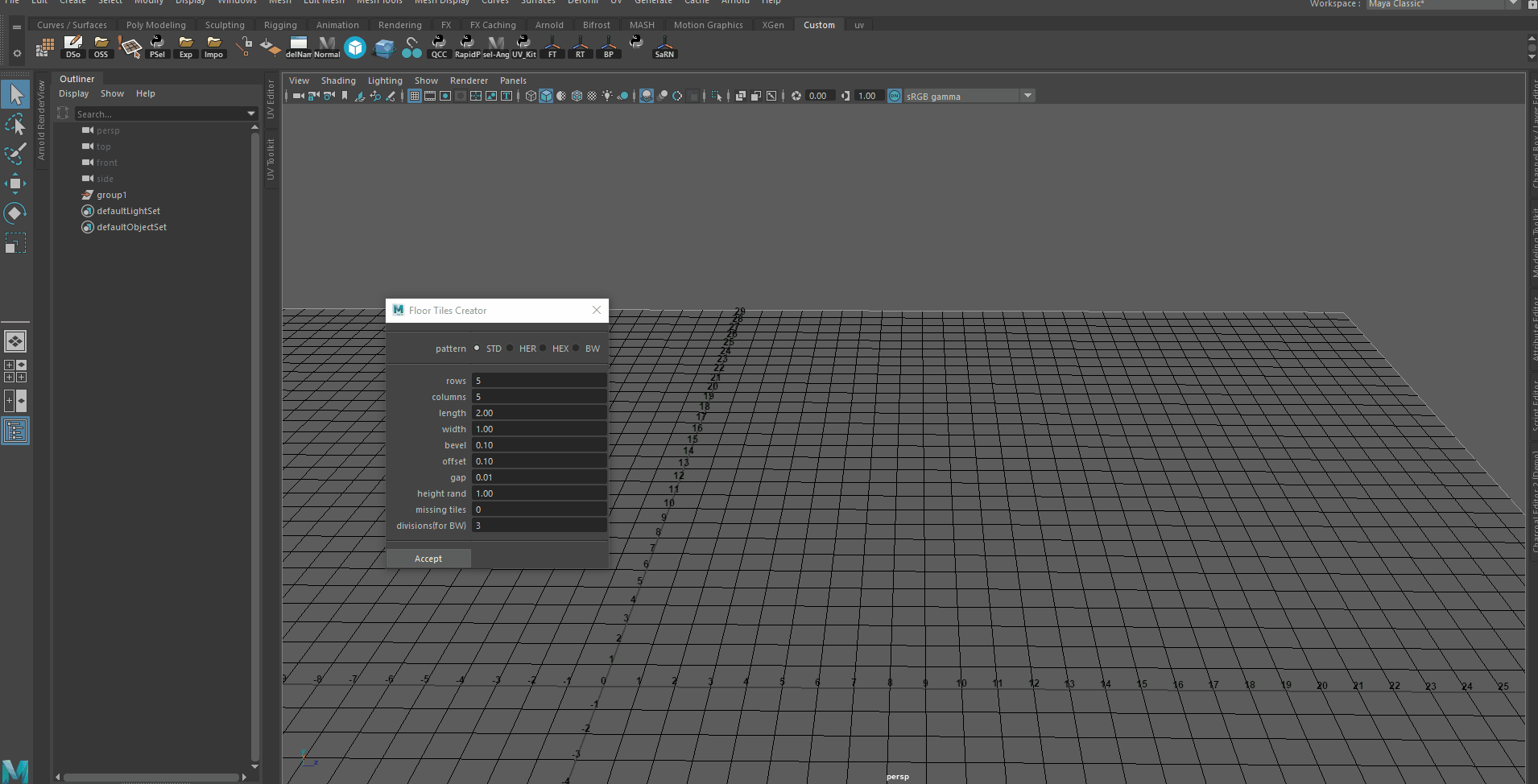Viewport: 1538px width, 784px height.
Task: Toggle textured display in viewport
Action: (592, 96)
